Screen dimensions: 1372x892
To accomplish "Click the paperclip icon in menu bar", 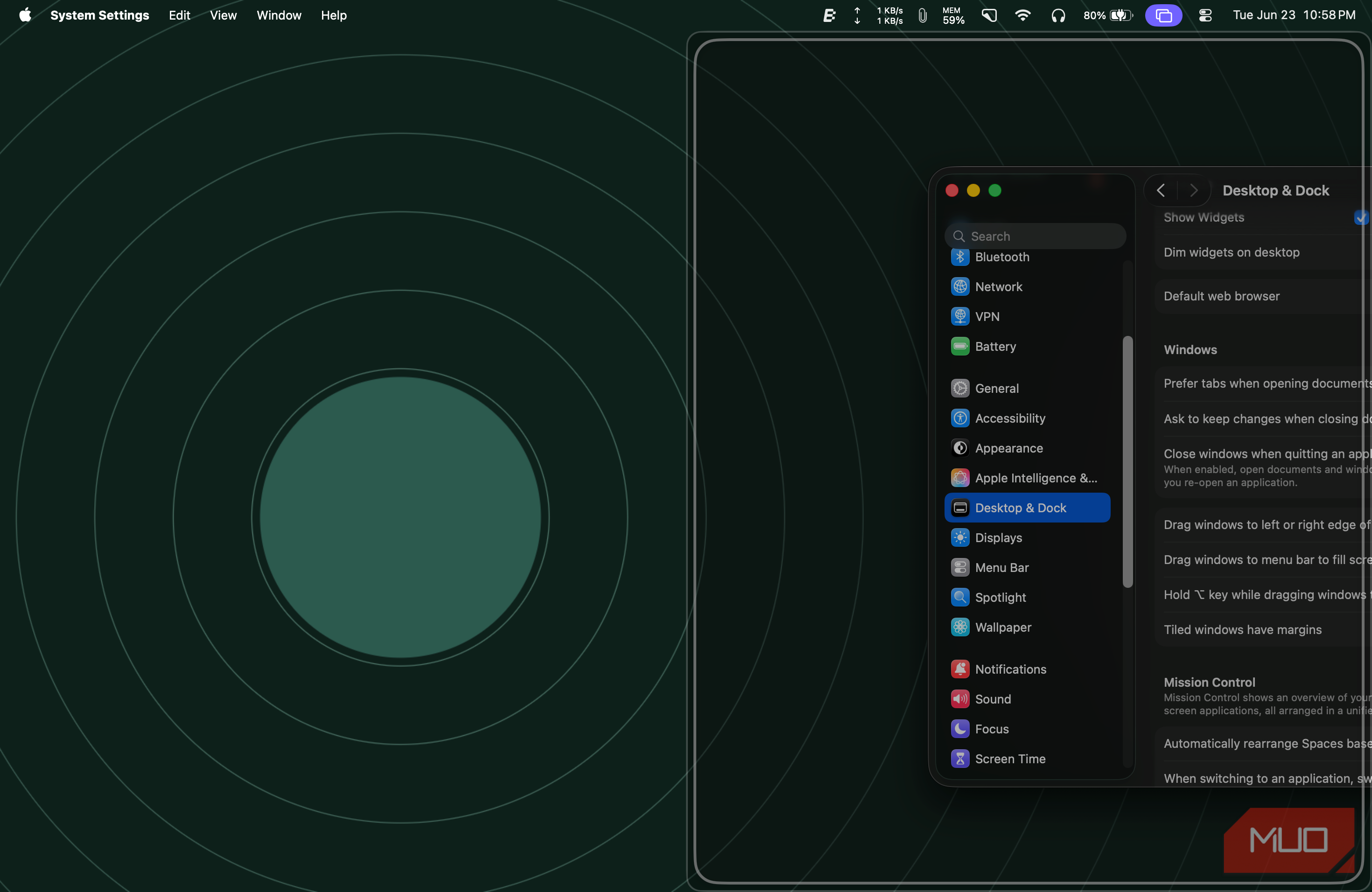I will (922, 15).
